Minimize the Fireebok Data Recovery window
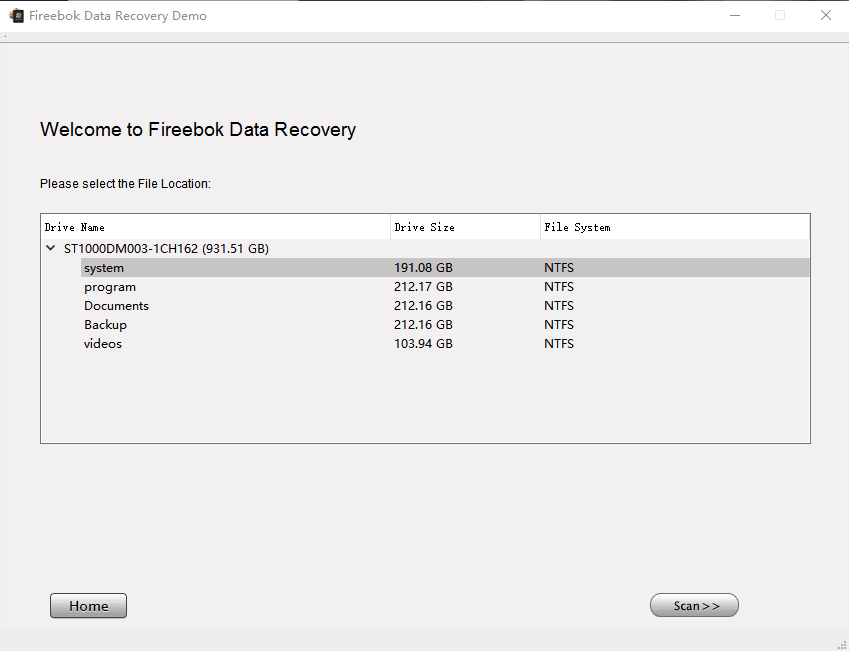The height and width of the screenshot is (651, 849). click(x=735, y=15)
